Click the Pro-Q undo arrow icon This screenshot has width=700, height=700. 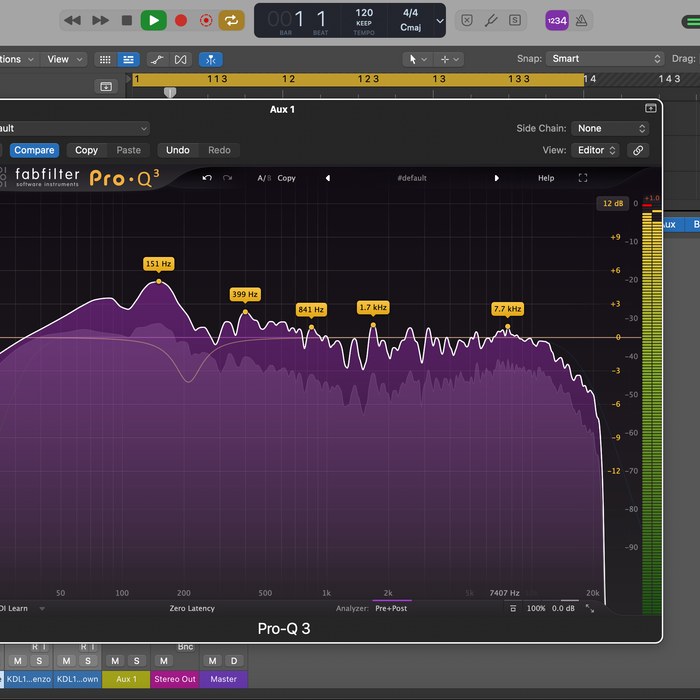pos(207,178)
